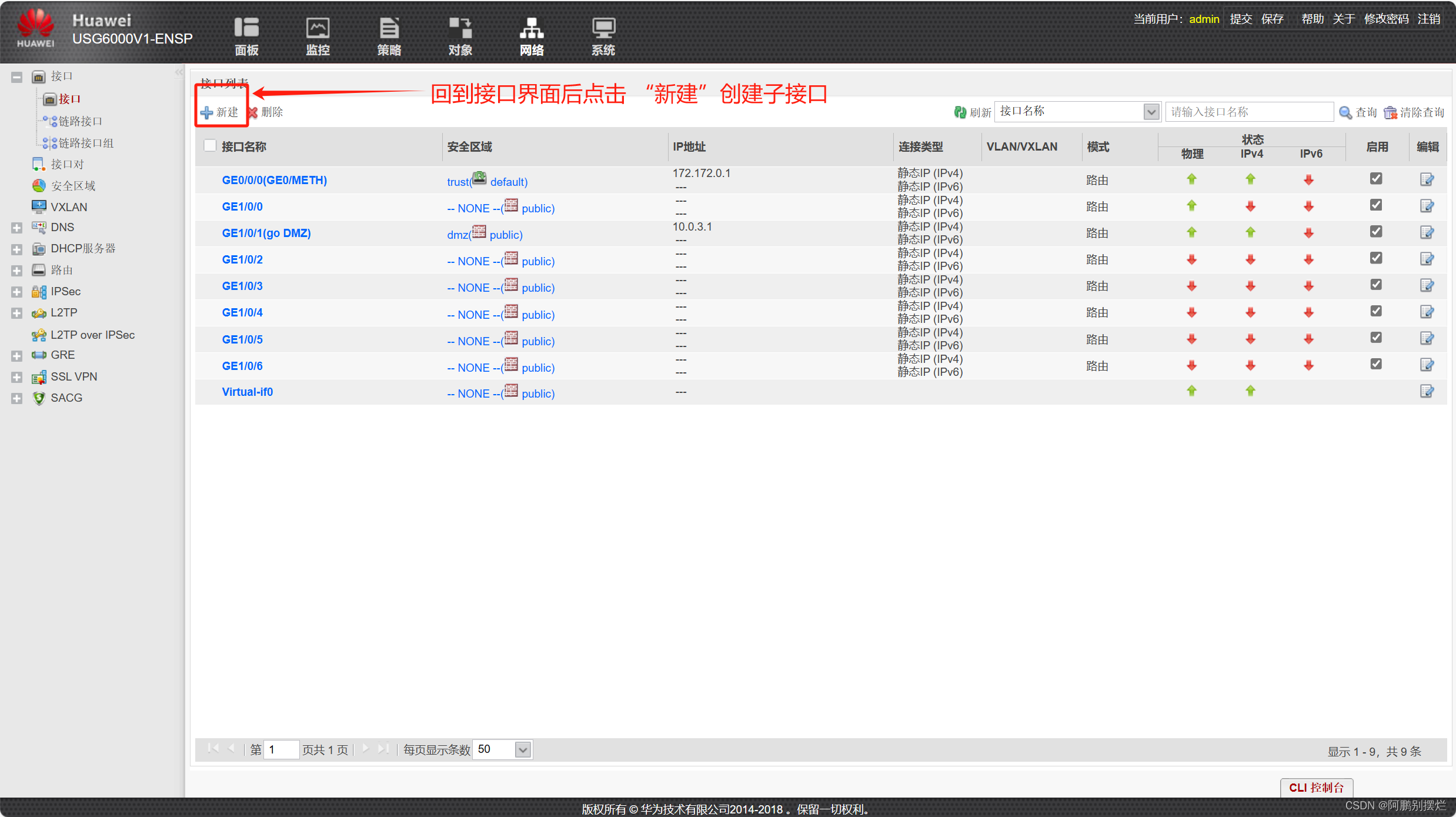Viewport: 1456px width, 817px height.
Task: Click the 删除 delete icon
Action: coord(254,112)
